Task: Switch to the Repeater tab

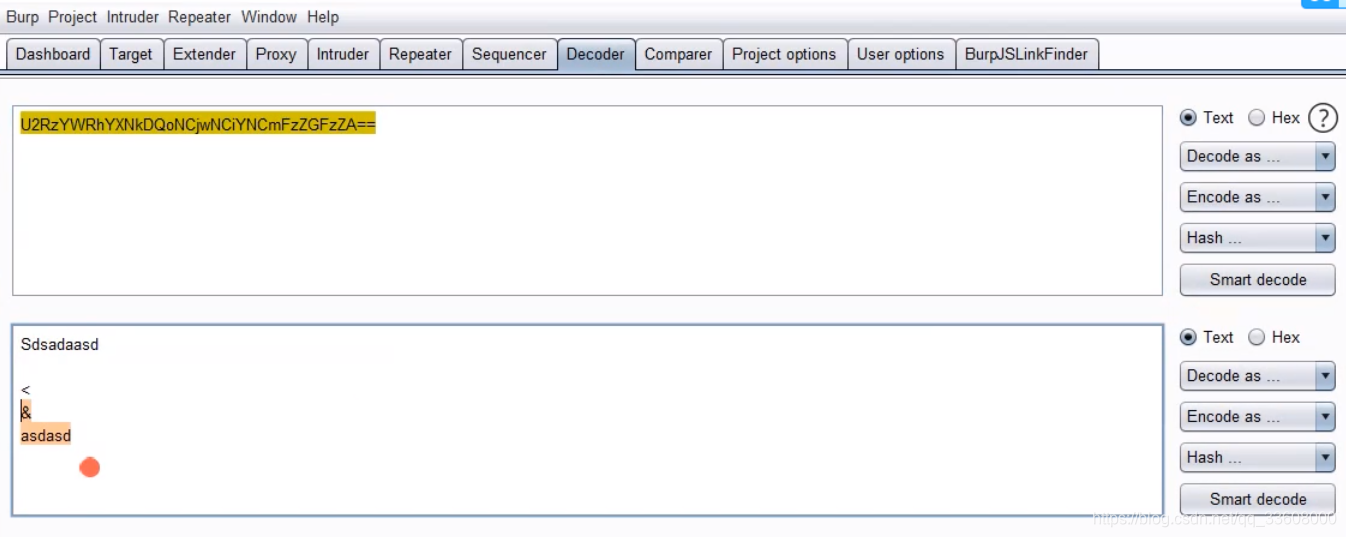Action: pos(420,54)
